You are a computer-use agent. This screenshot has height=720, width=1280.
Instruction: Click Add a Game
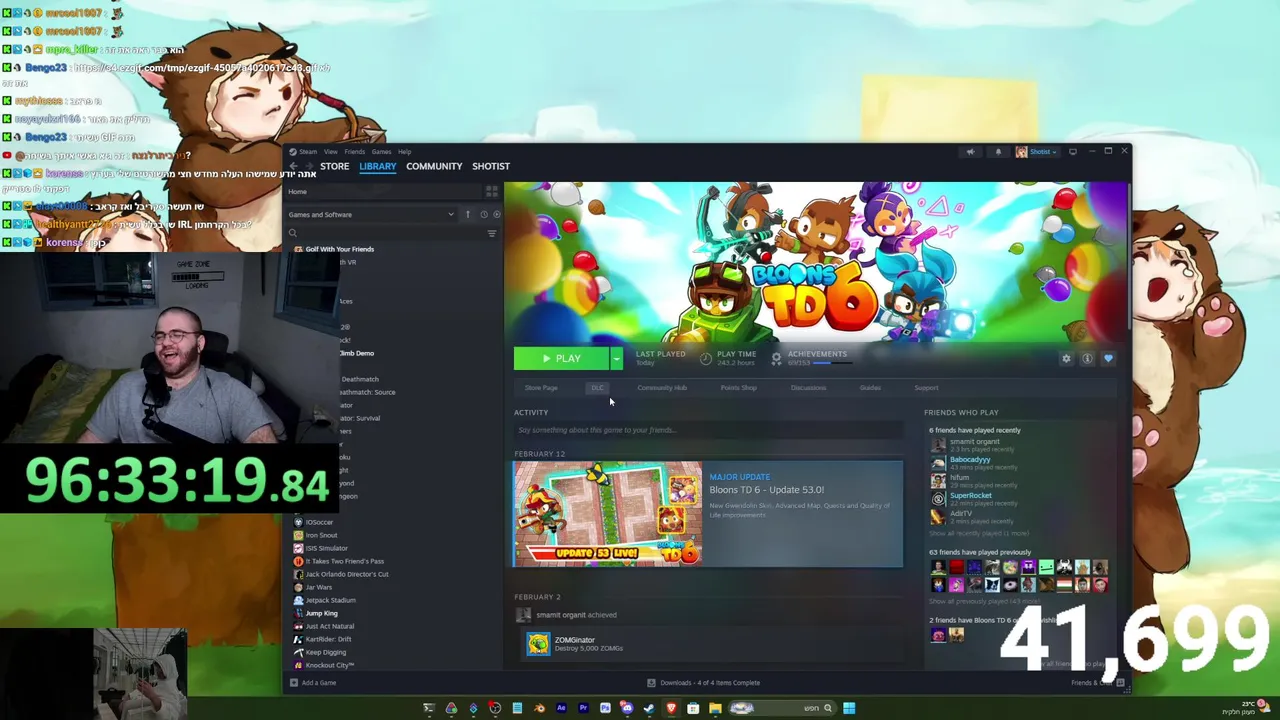click(313, 683)
